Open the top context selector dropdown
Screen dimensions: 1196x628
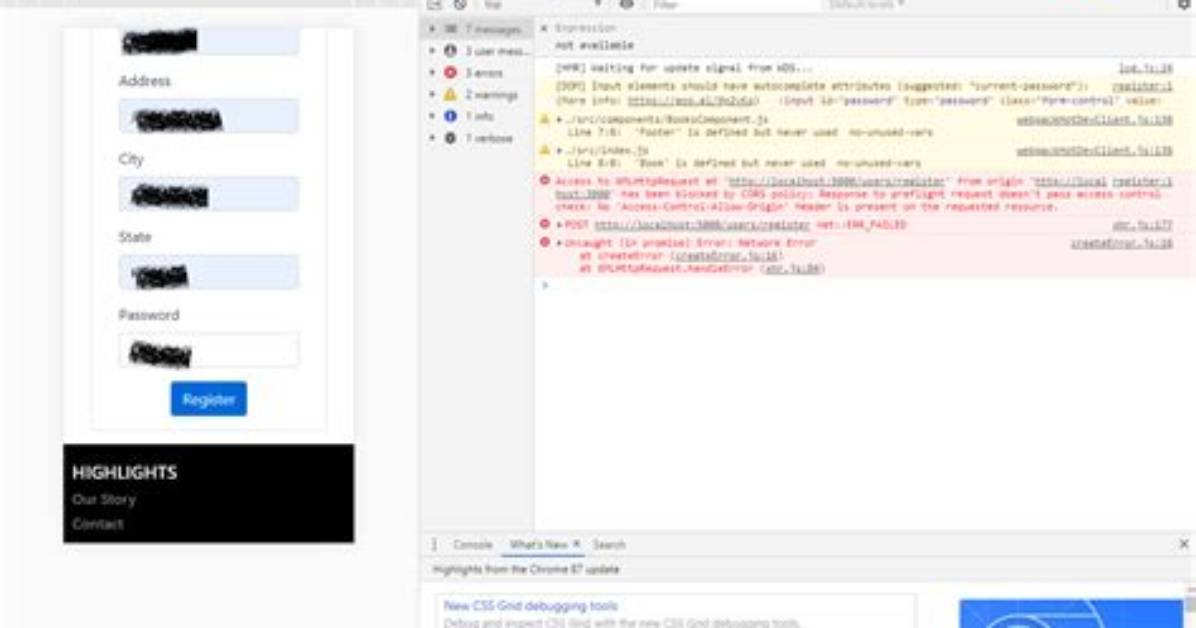pyautogui.click(x=542, y=5)
